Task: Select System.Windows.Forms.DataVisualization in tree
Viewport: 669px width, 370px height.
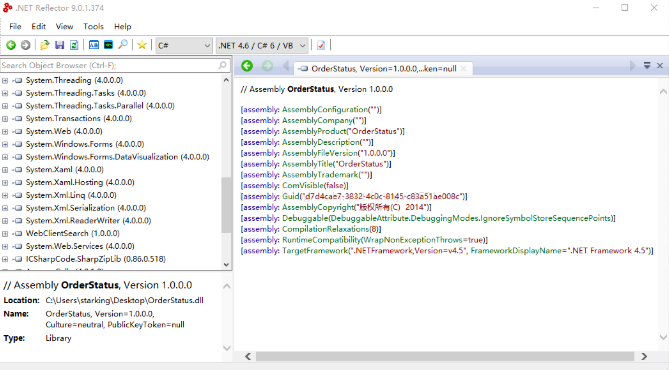Action: 117,157
